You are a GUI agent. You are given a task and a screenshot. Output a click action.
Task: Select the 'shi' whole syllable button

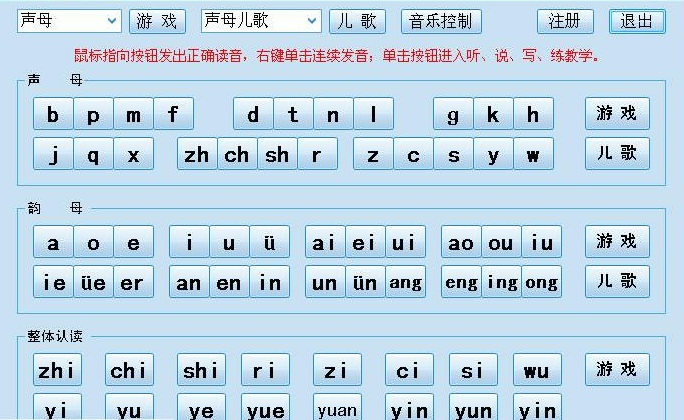[x=201, y=370]
